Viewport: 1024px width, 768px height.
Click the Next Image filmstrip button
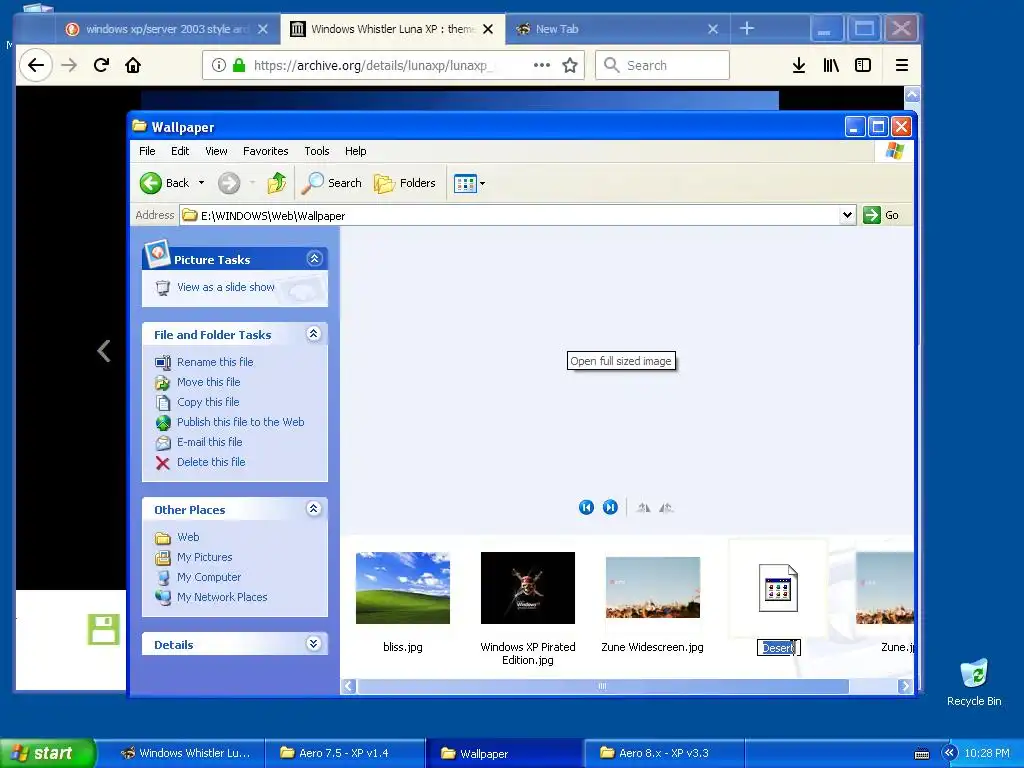tap(610, 507)
